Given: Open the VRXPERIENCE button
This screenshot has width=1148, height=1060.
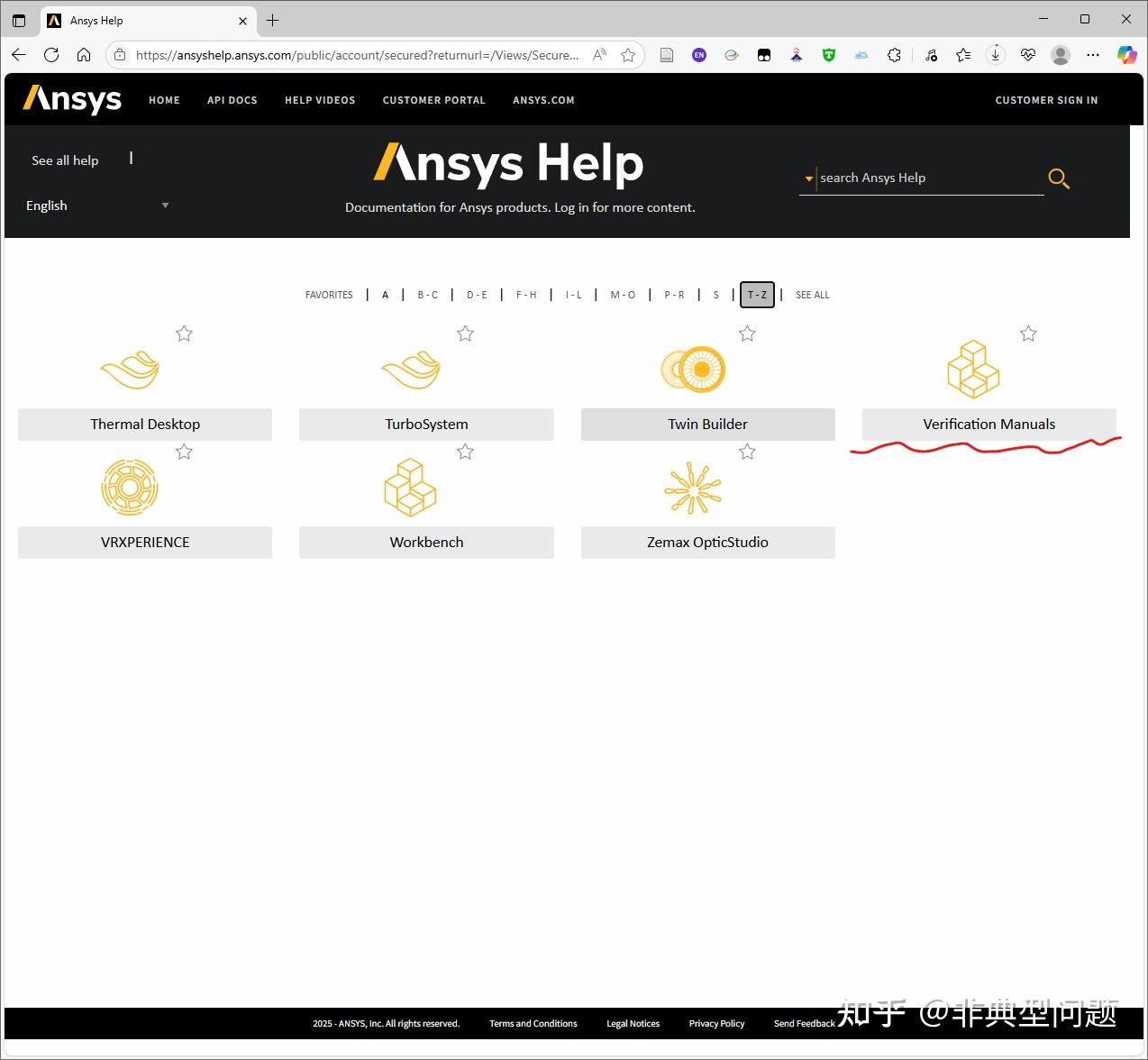Looking at the screenshot, I should 145,543.
